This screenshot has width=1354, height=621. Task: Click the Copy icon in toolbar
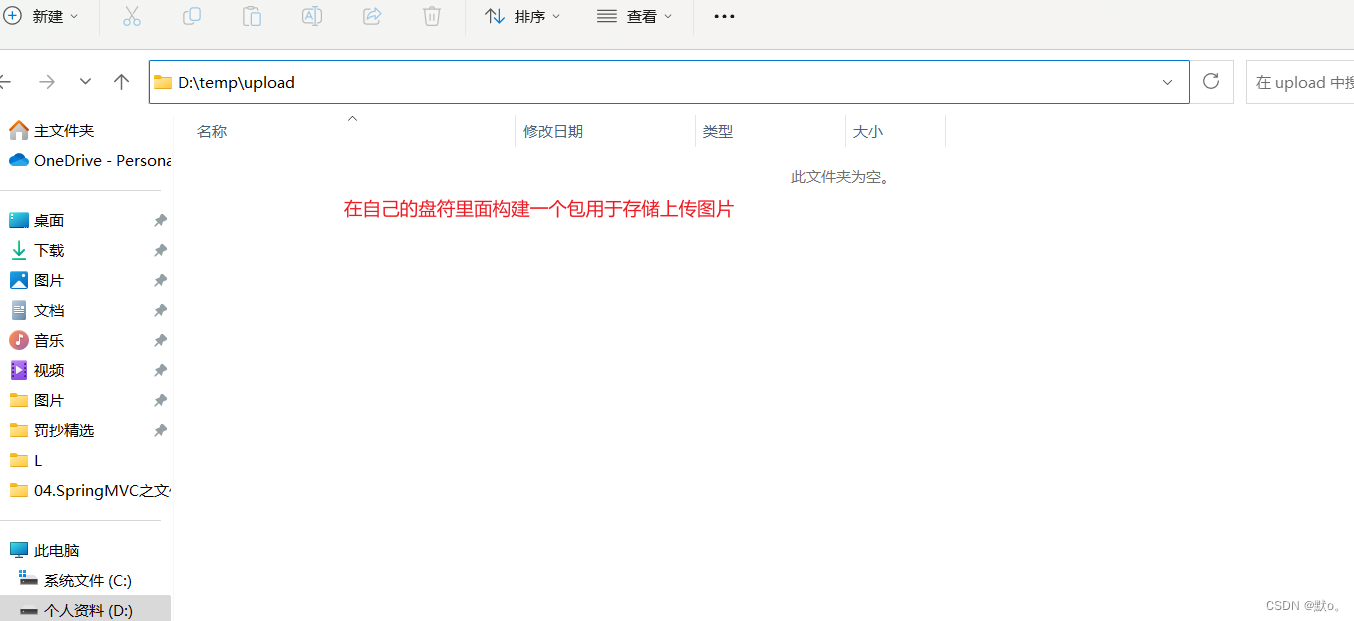192,16
